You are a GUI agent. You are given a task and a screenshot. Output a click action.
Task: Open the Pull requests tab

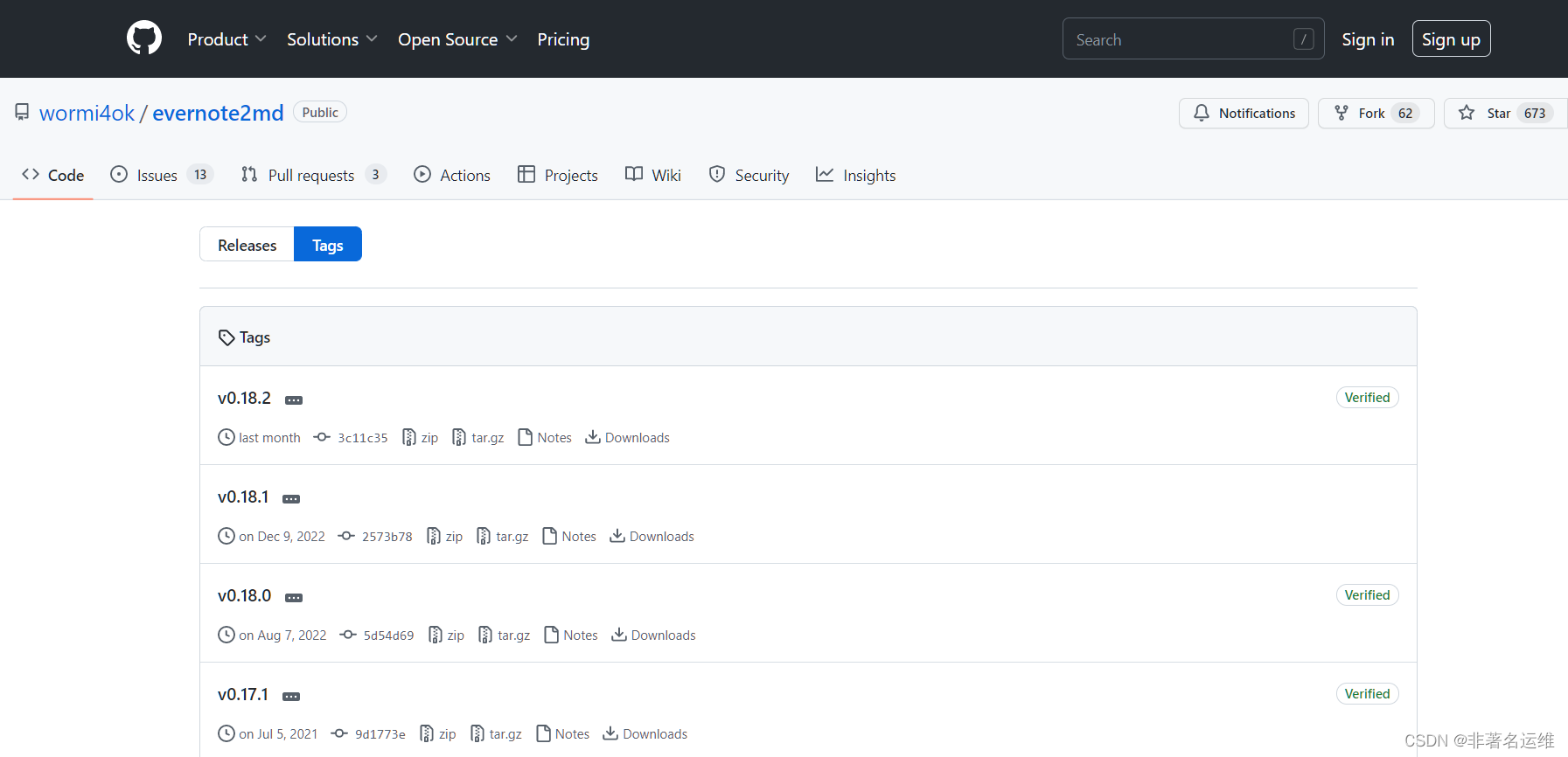point(313,175)
